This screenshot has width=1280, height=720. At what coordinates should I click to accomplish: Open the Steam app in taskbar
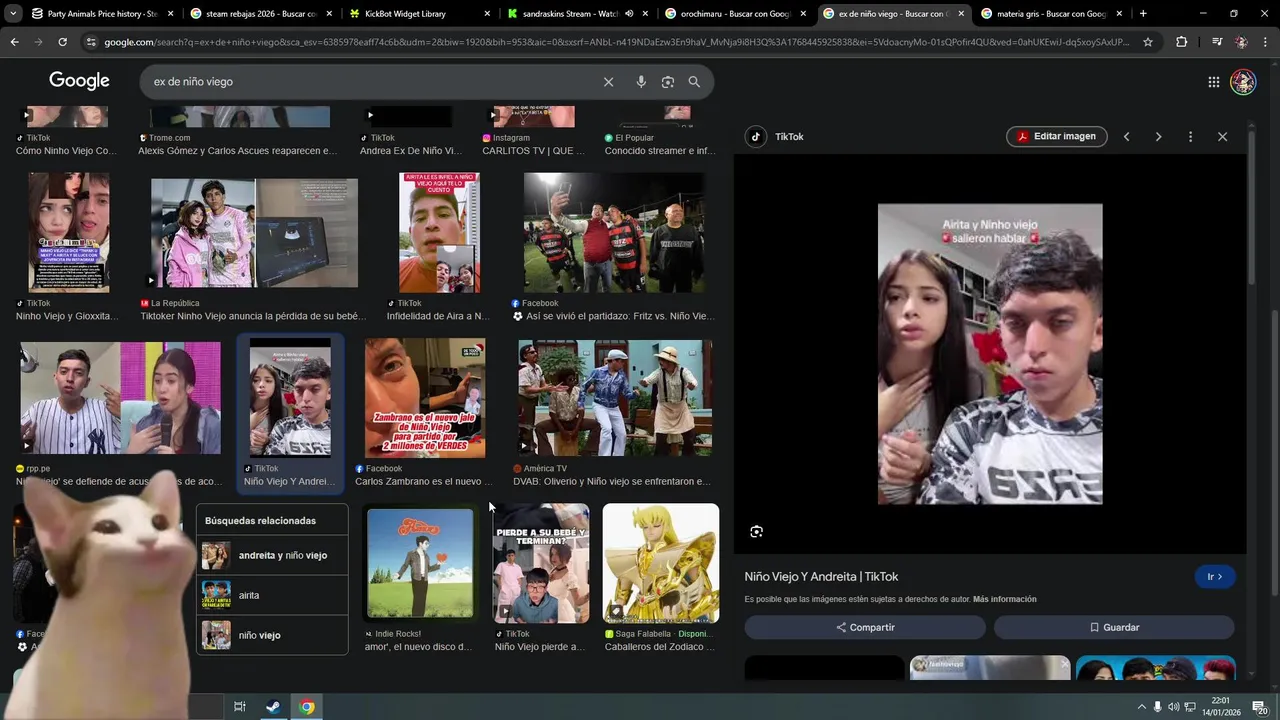click(x=273, y=707)
